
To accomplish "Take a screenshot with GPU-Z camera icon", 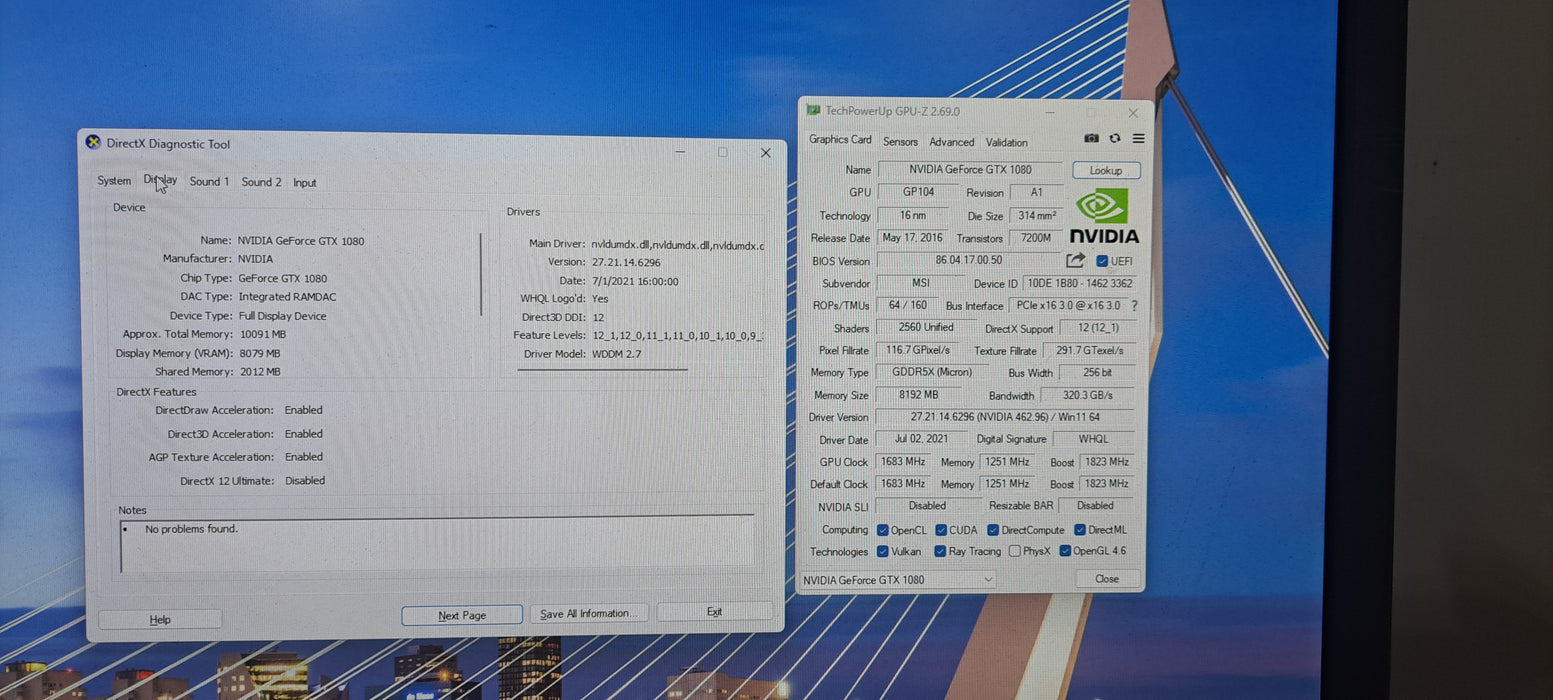I will (x=1092, y=139).
